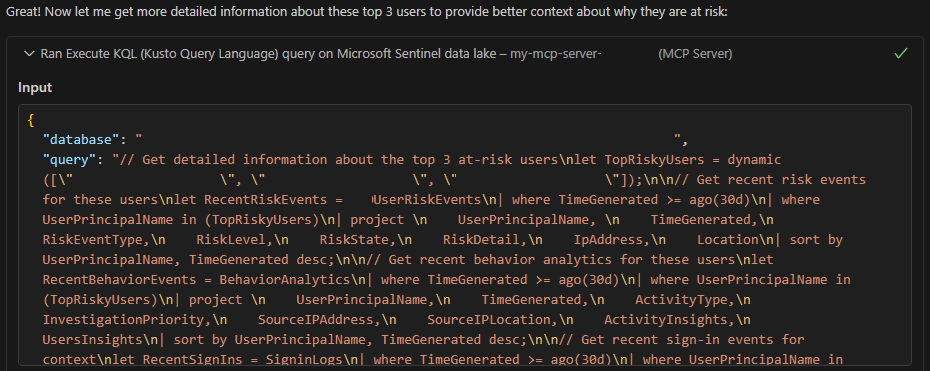
Task: Click the 'Input' heading
Action: (x=35, y=88)
